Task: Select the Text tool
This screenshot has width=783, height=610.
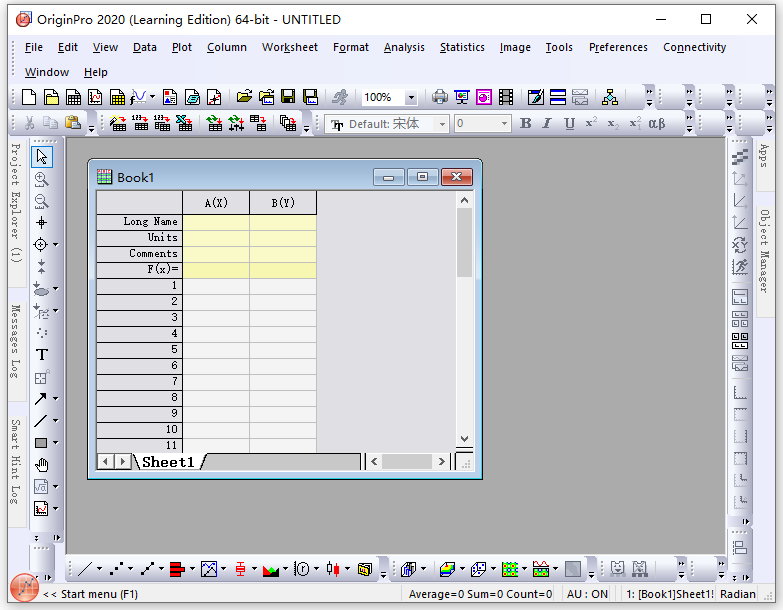Action: [41, 354]
